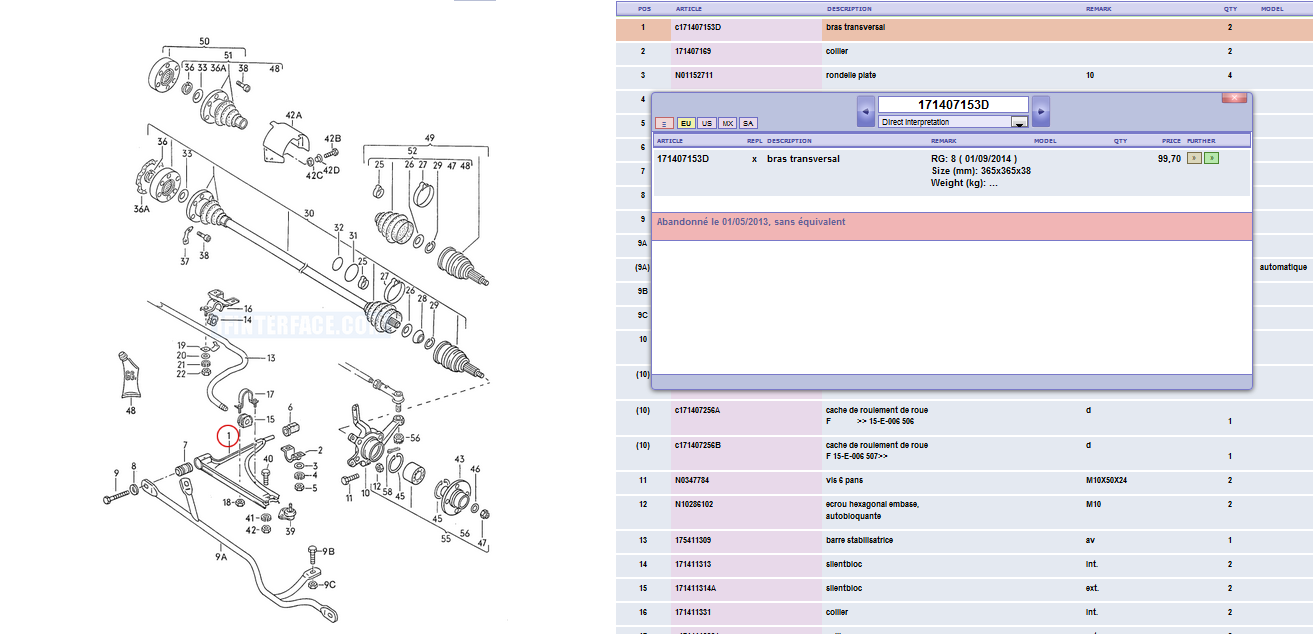Select article 175411309 barre stabilisatrice
This screenshot has width=1313, height=634.
click(693, 540)
